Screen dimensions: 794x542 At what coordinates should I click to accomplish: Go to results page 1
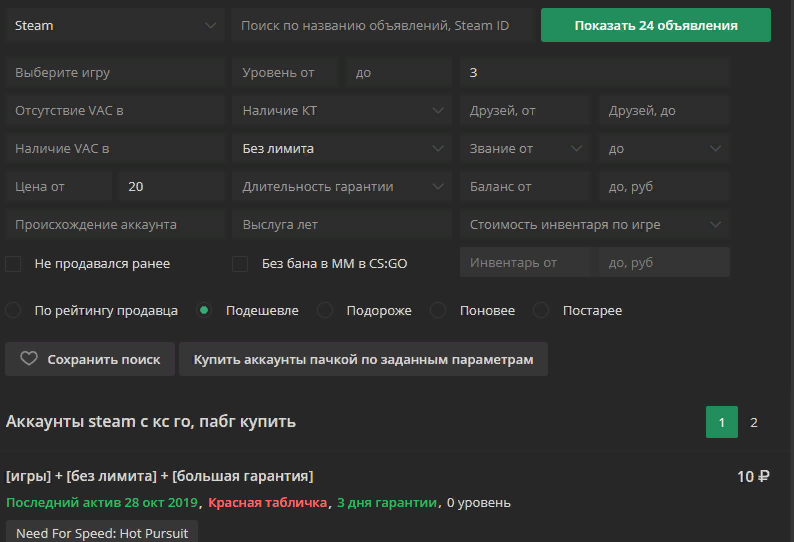click(x=722, y=422)
